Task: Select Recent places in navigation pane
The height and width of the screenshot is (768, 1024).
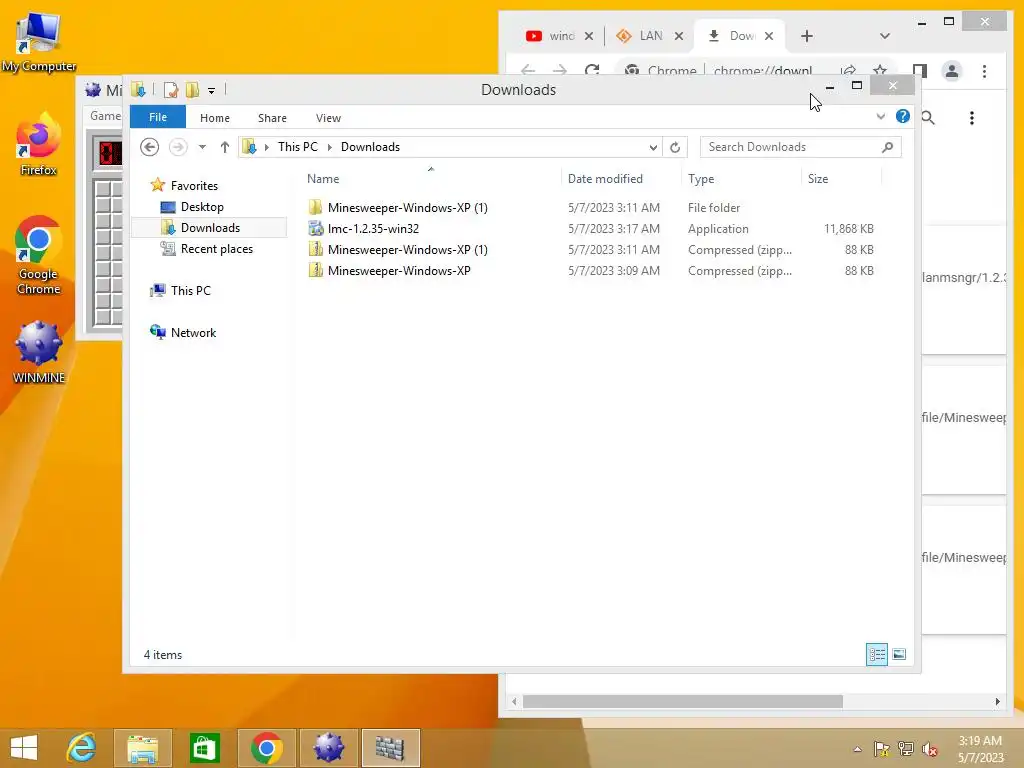Action: 216,249
